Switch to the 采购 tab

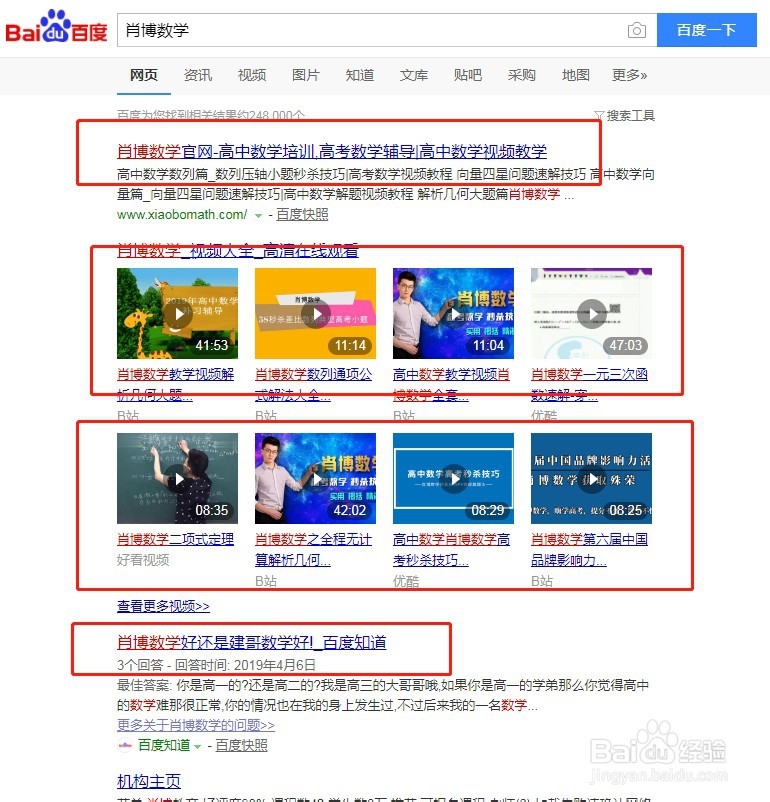[522, 75]
